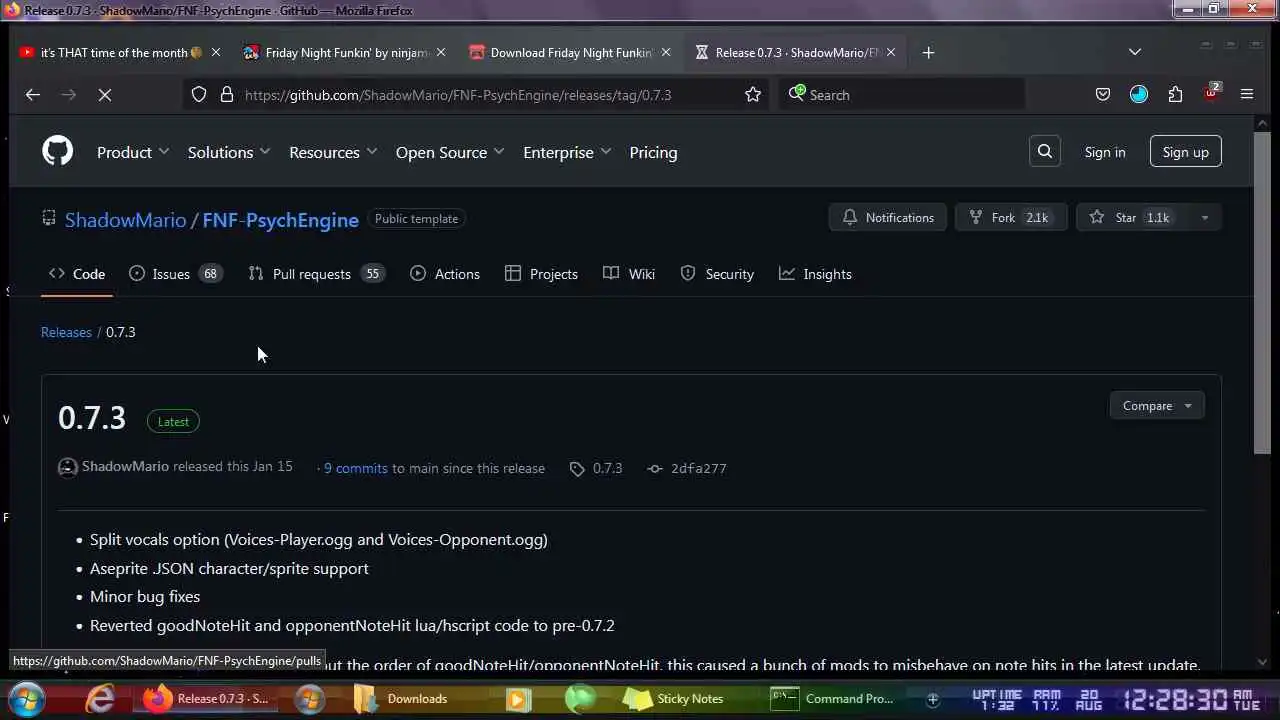The height and width of the screenshot is (720, 1280).
Task: Open the Code tab
Action: (x=77, y=274)
